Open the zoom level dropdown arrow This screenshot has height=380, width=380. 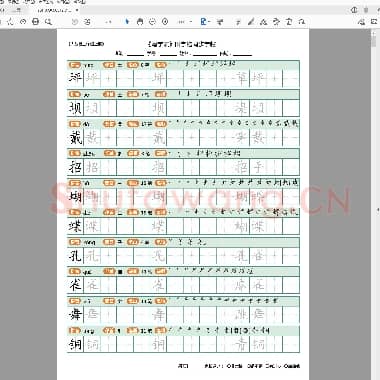coord(191,22)
